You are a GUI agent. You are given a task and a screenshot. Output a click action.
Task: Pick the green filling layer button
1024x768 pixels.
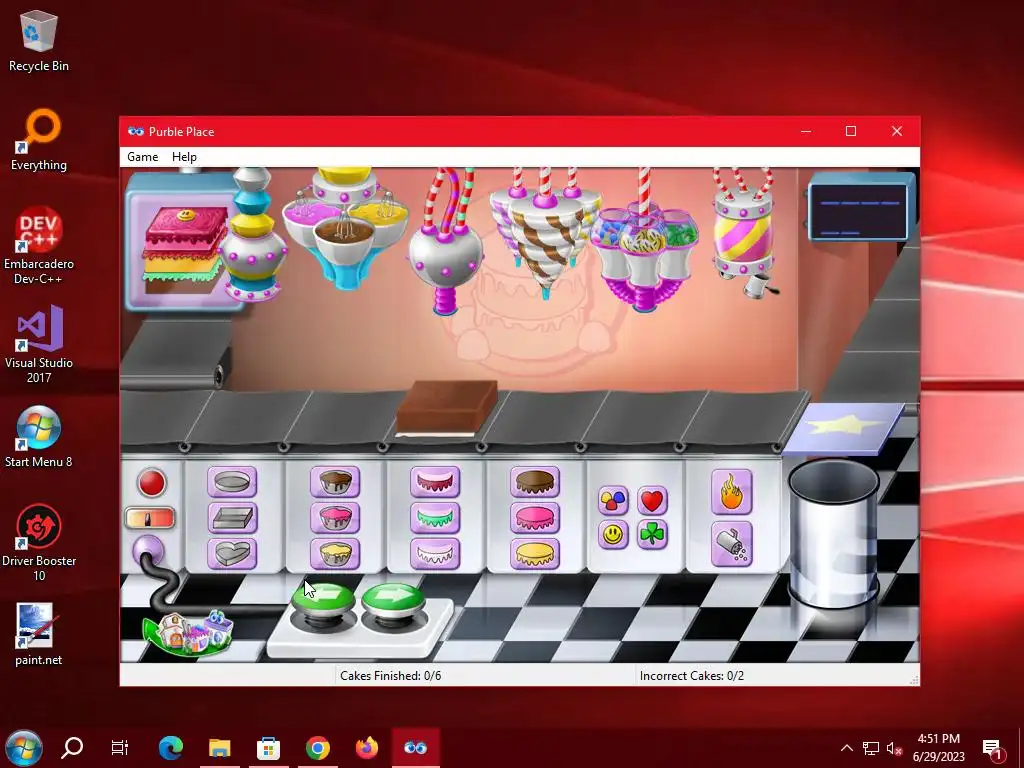pyautogui.click(x=435, y=518)
